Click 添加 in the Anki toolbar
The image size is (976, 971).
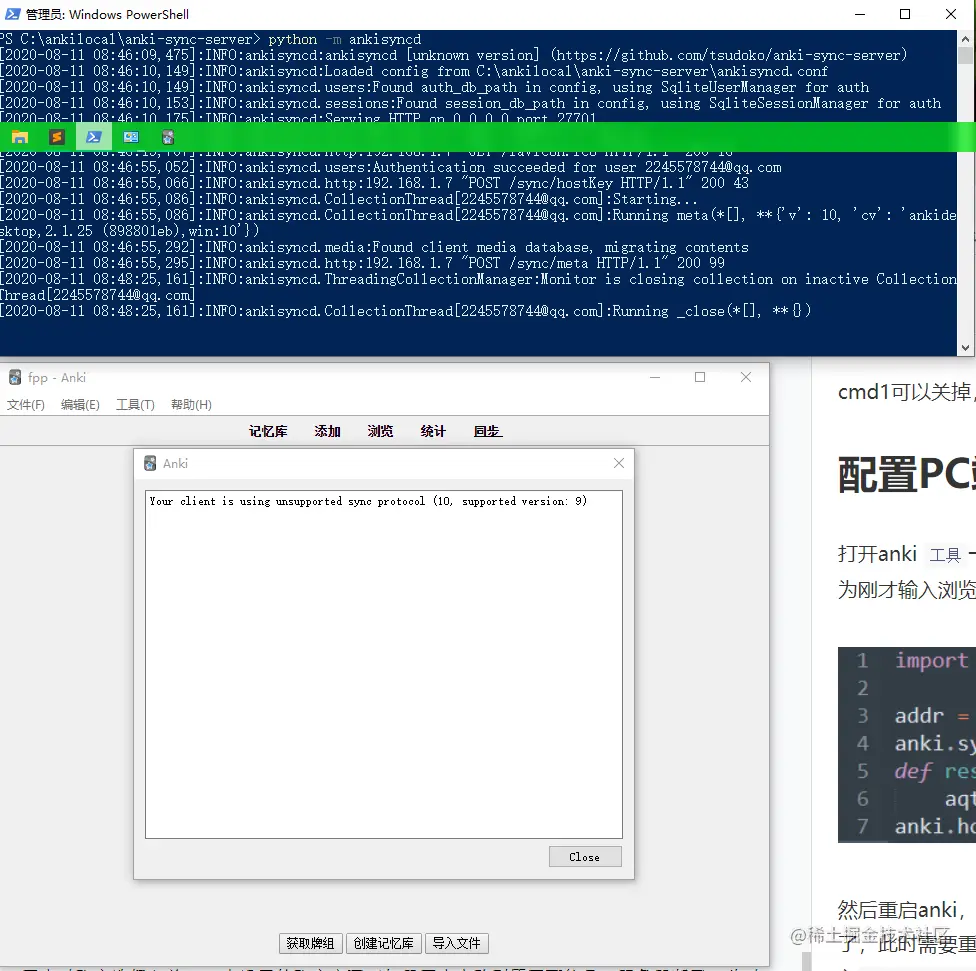coord(327,431)
